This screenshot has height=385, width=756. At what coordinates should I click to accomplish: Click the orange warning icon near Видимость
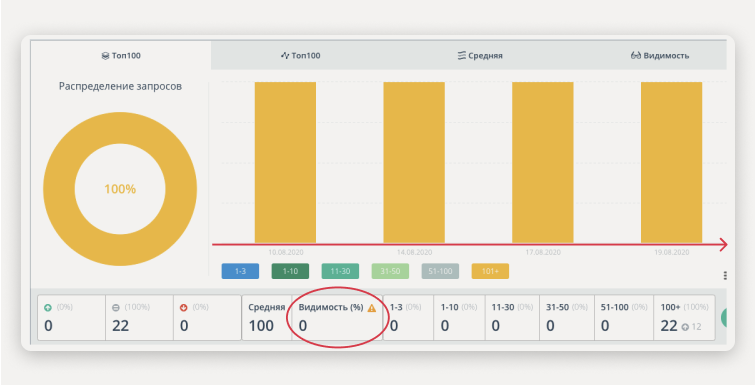pos(372,308)
